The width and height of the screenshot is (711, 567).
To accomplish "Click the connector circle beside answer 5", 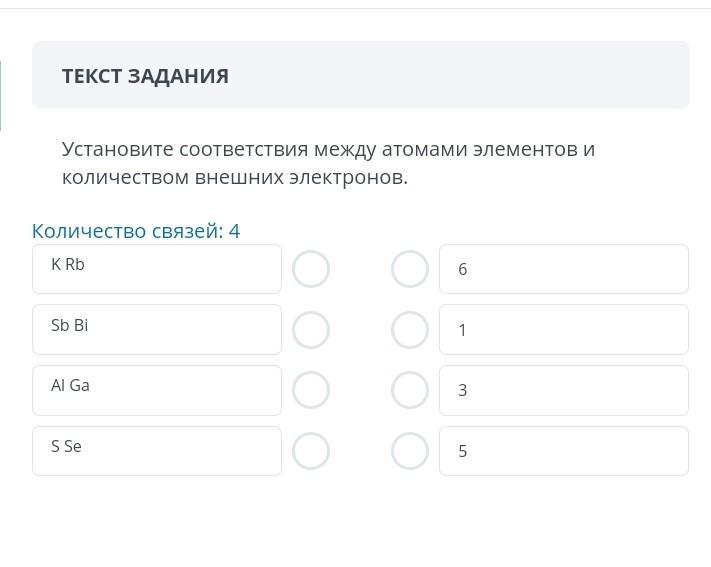I will pos(409,451).
